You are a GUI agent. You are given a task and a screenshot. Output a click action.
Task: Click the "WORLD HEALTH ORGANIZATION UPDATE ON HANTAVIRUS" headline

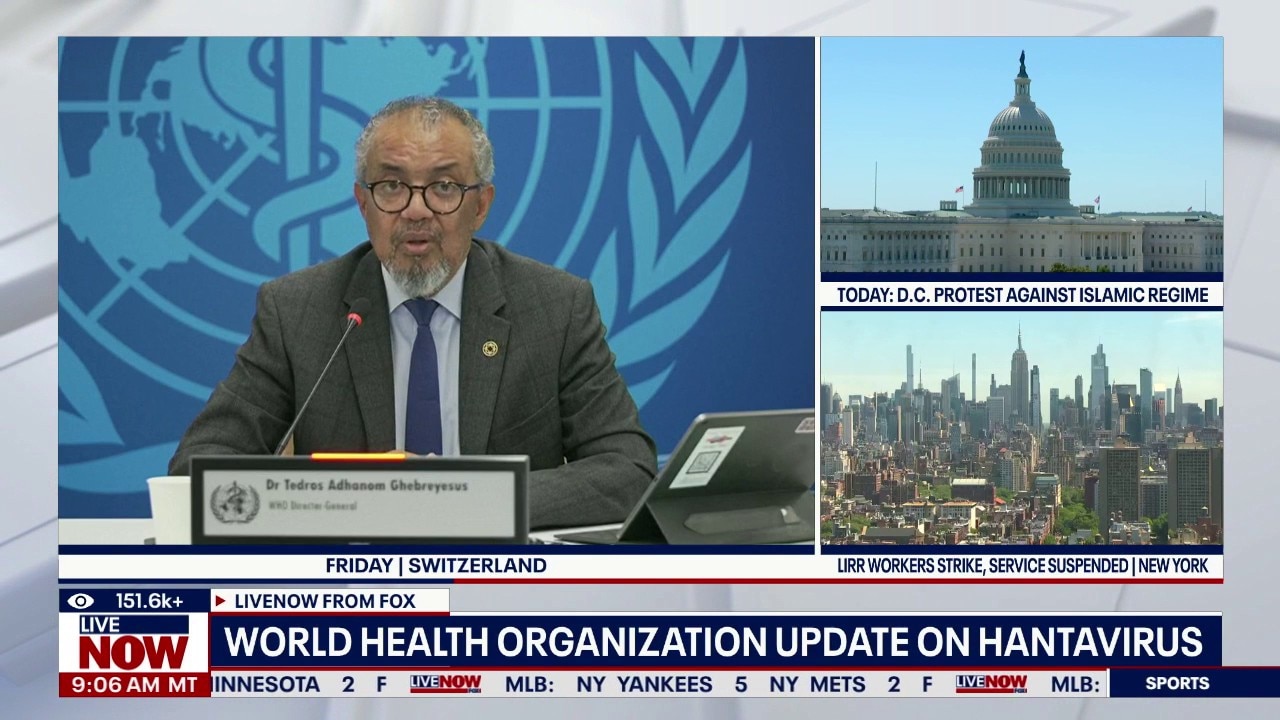(713, 642)
